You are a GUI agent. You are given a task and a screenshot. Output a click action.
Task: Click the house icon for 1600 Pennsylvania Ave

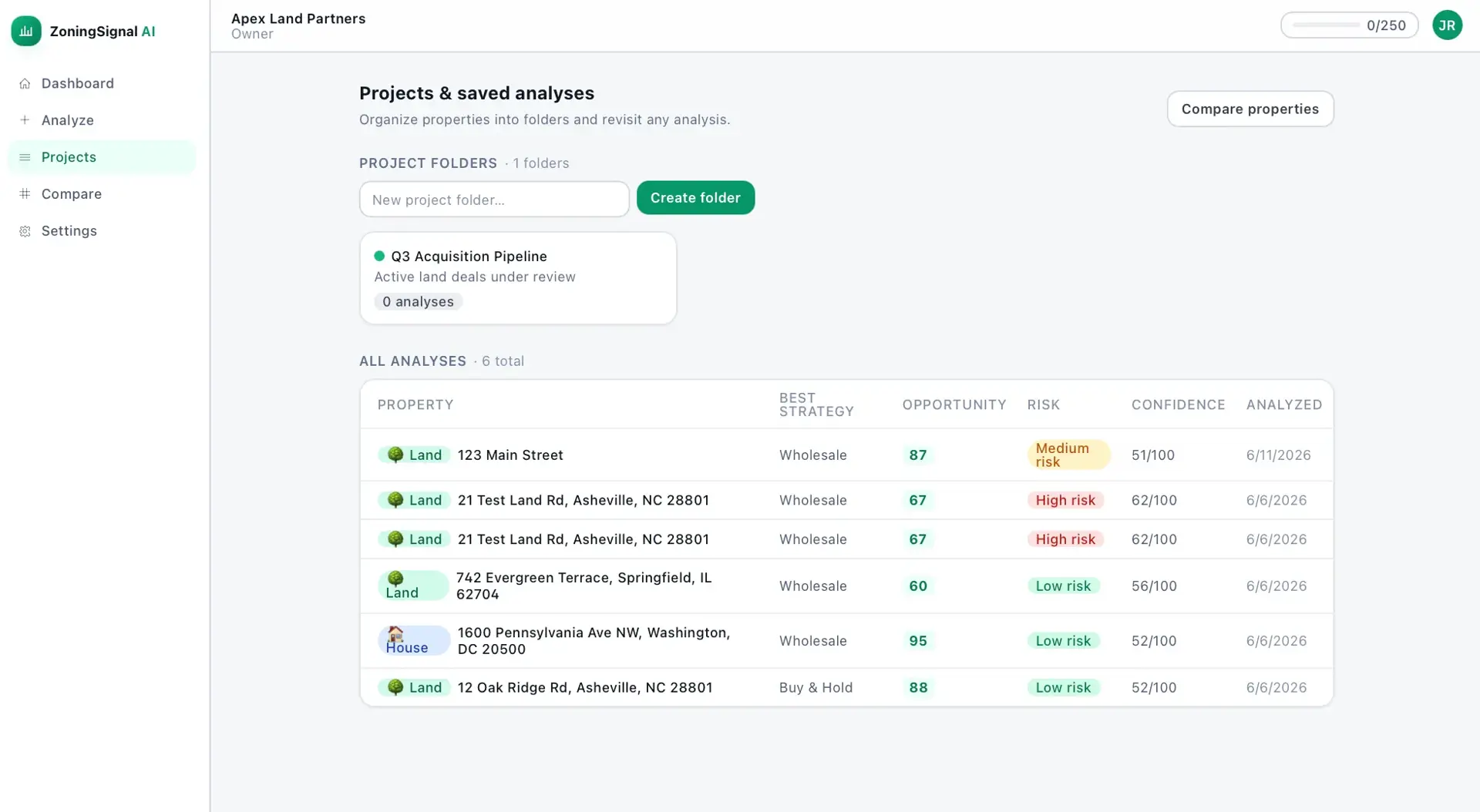tap(395, 633)
